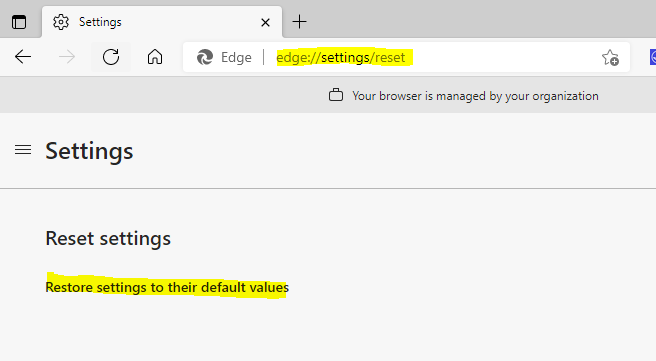Click Restore settings to their default values
The width and height of the screenshot is (656, 361).
167,287
